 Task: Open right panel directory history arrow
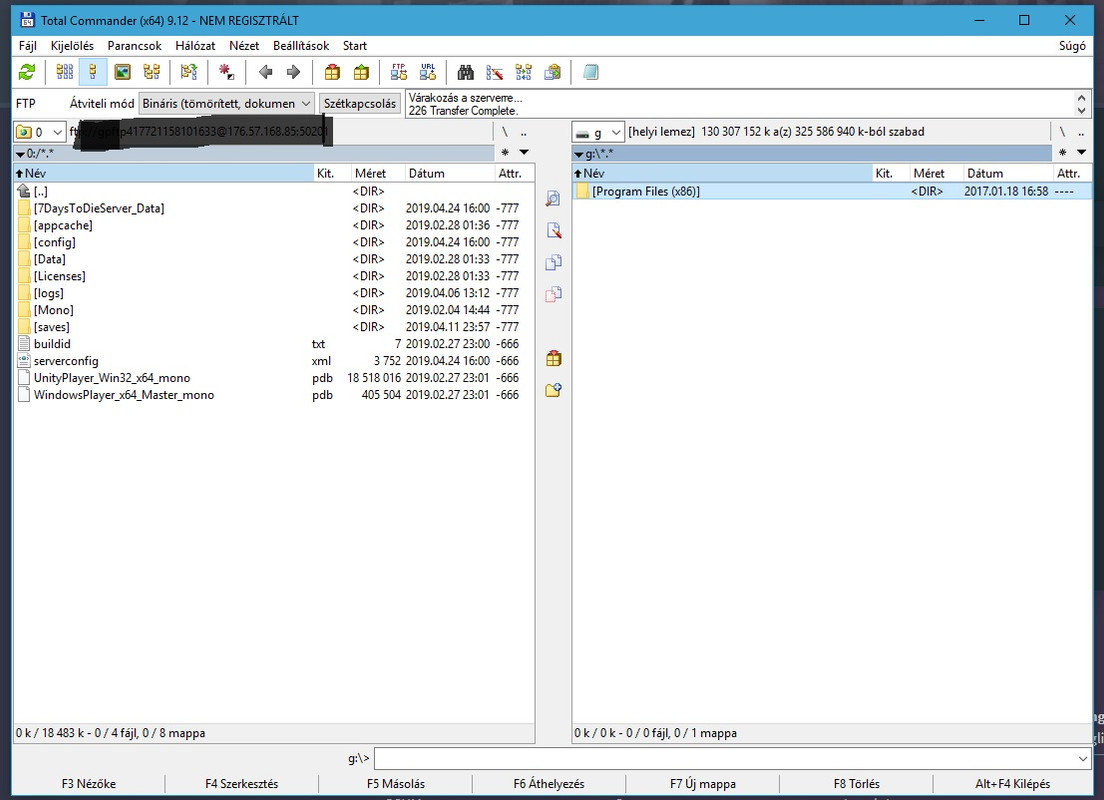click(x=1081, y=152)
